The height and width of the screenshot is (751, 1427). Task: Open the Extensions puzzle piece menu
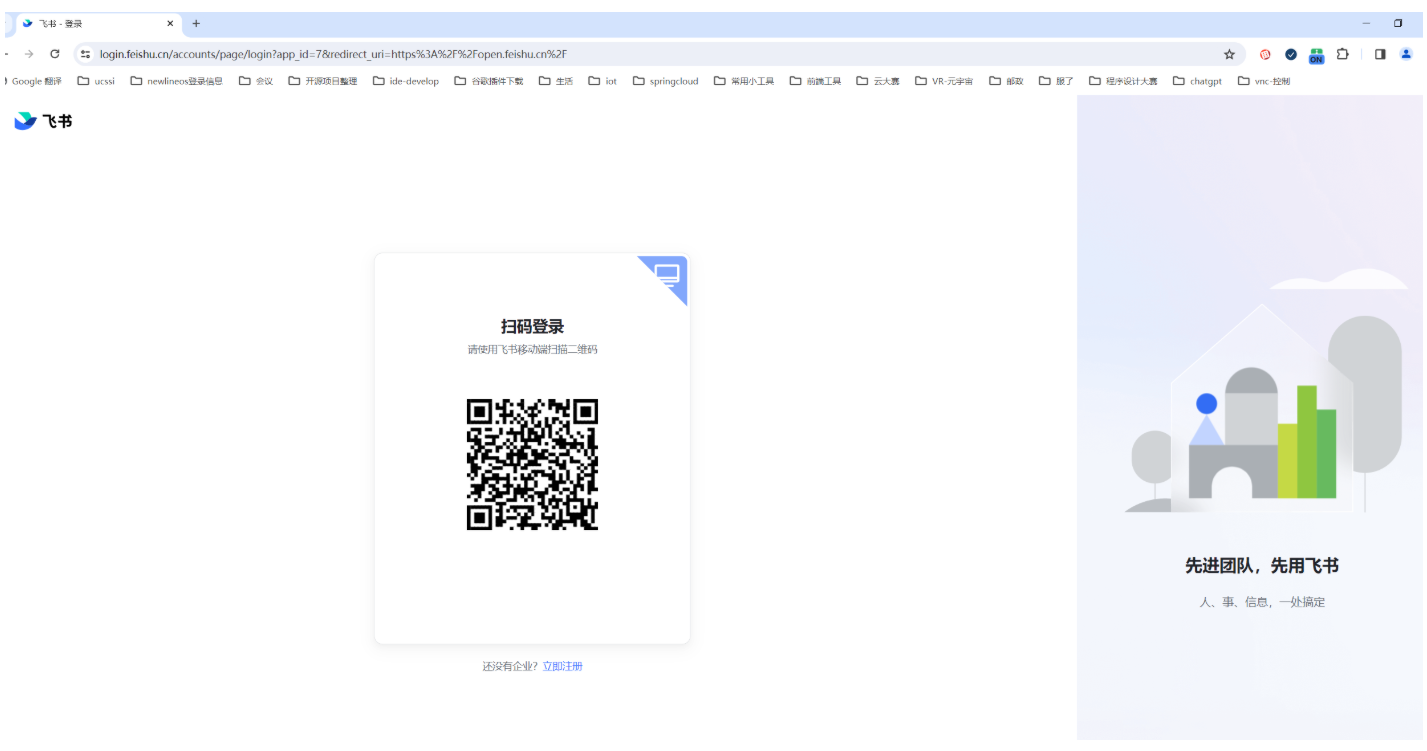[1342, 54]
